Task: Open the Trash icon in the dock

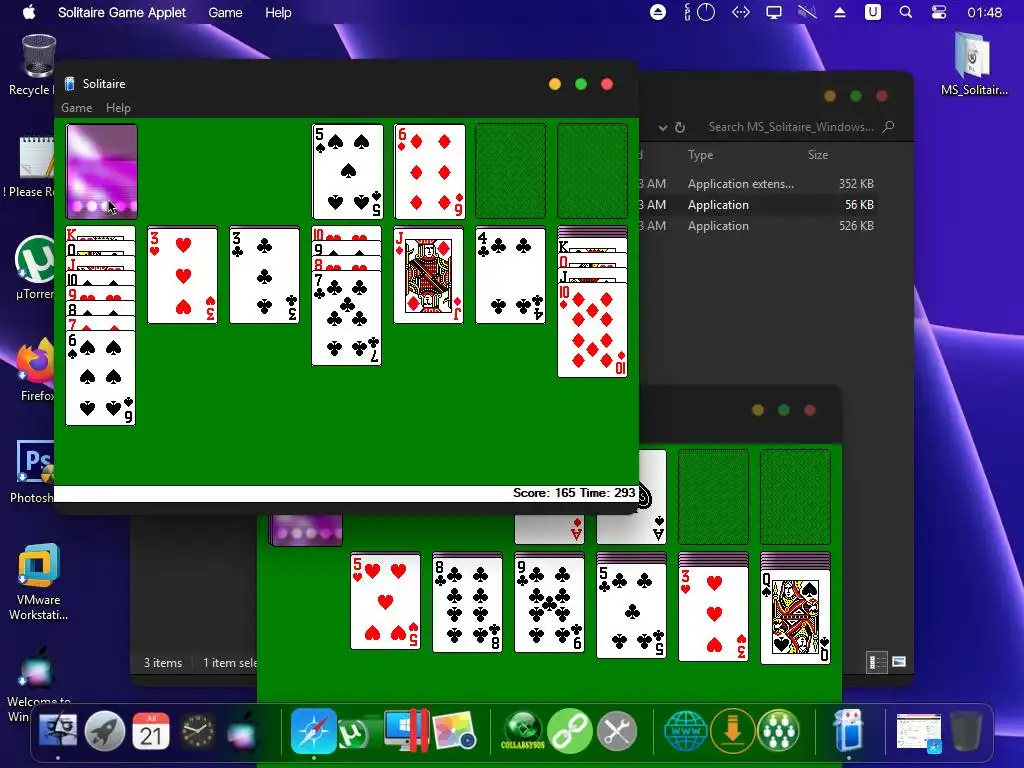Action: (965, 731)
